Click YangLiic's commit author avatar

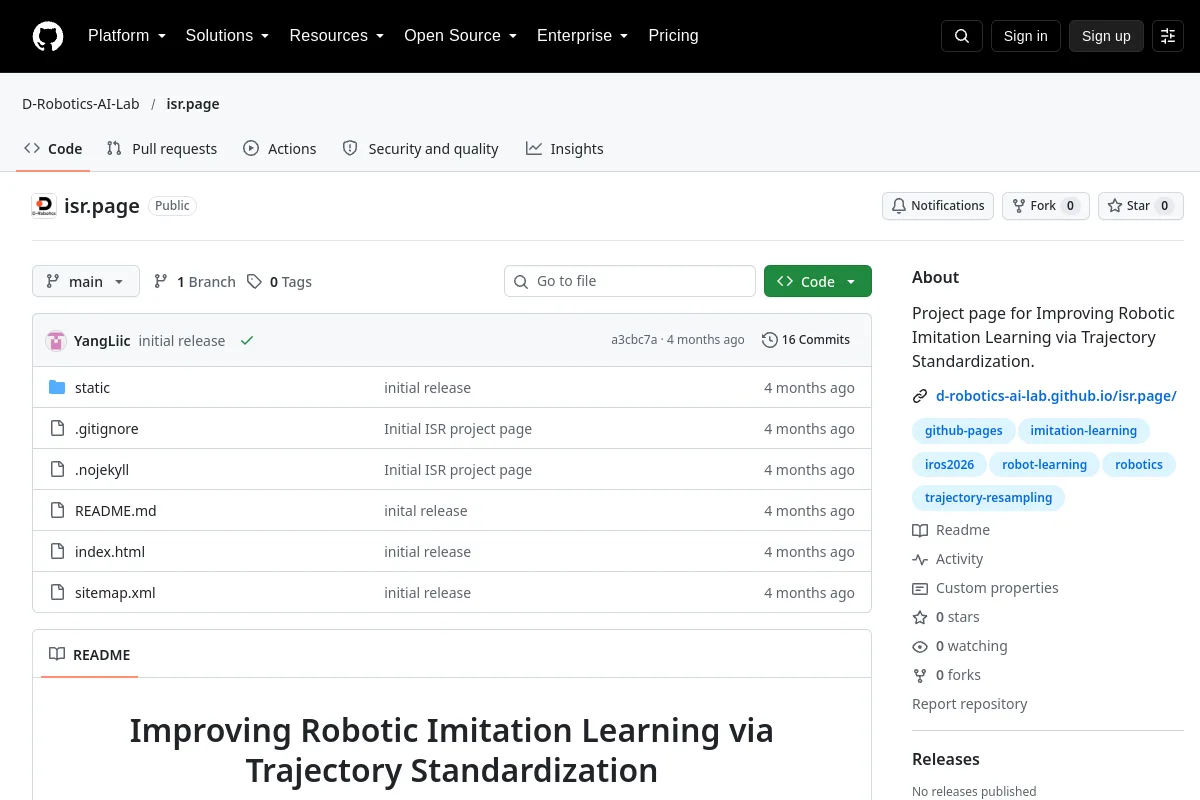[x=56, y=341]
